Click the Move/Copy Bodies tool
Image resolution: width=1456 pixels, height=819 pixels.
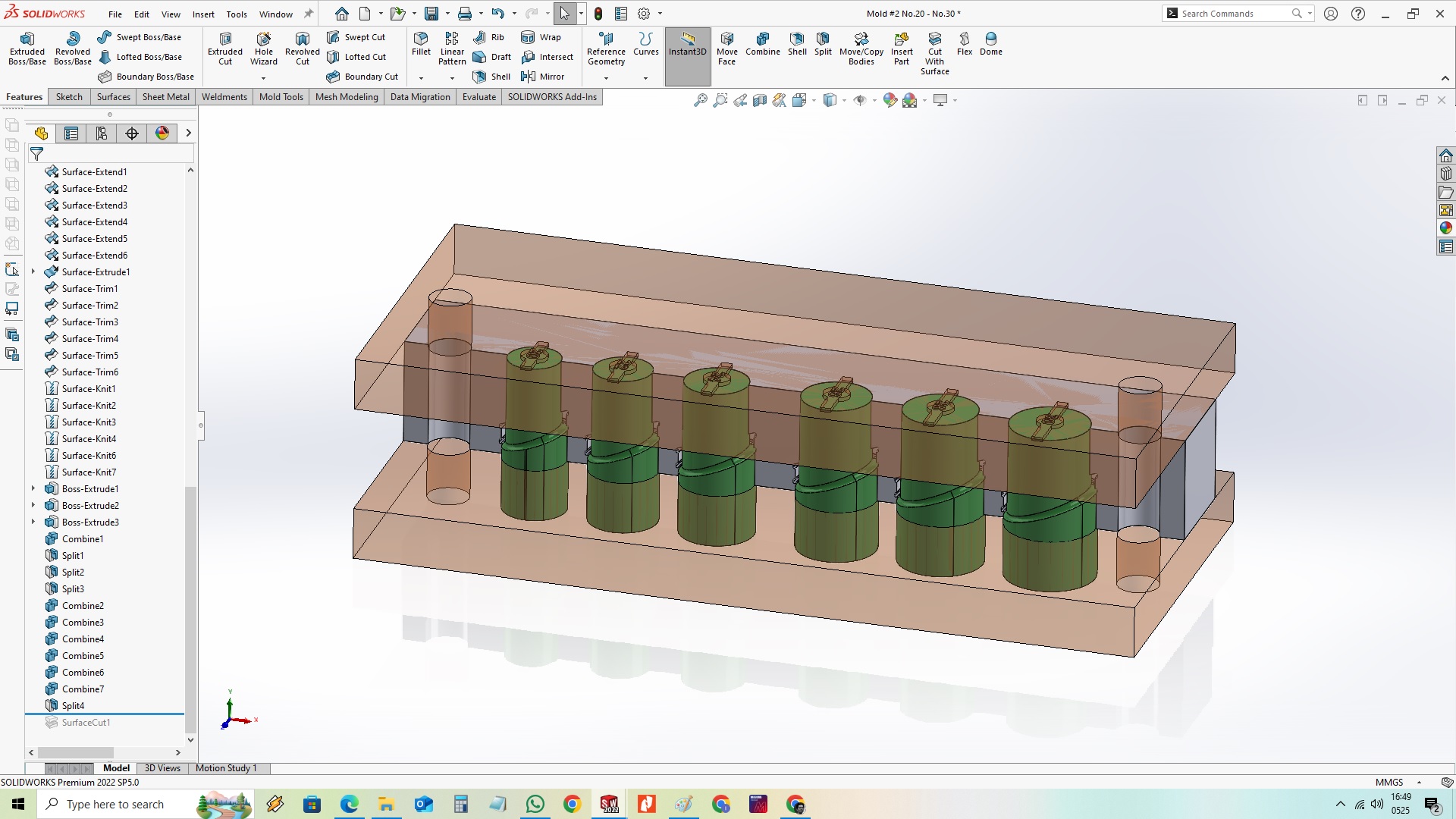point(861,49)
